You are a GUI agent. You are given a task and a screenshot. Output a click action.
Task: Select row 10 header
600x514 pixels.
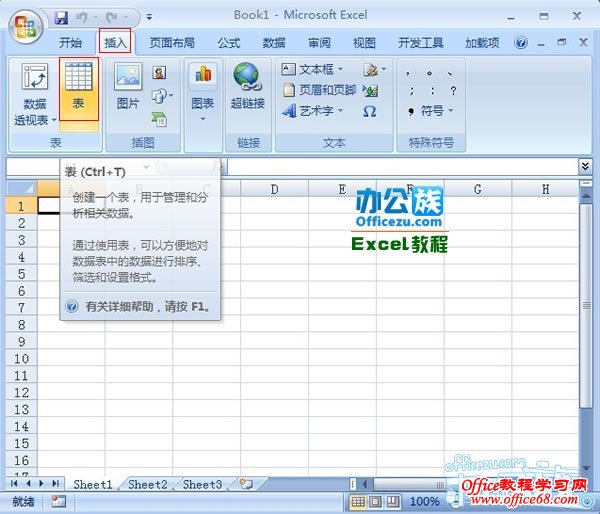click(21, 359)
